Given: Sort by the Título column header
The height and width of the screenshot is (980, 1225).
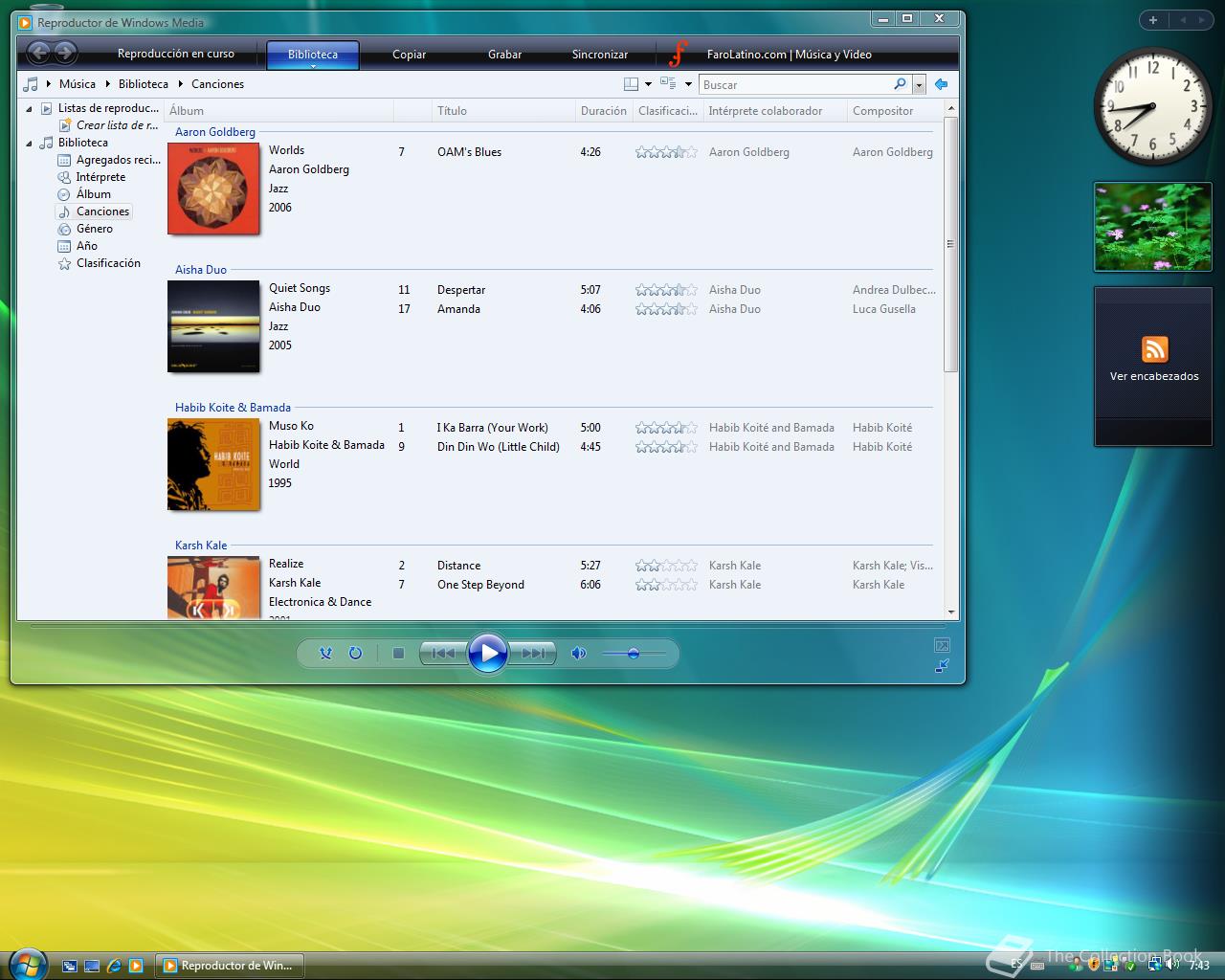Looking at the screenshot, I should [x=502, y=111].
